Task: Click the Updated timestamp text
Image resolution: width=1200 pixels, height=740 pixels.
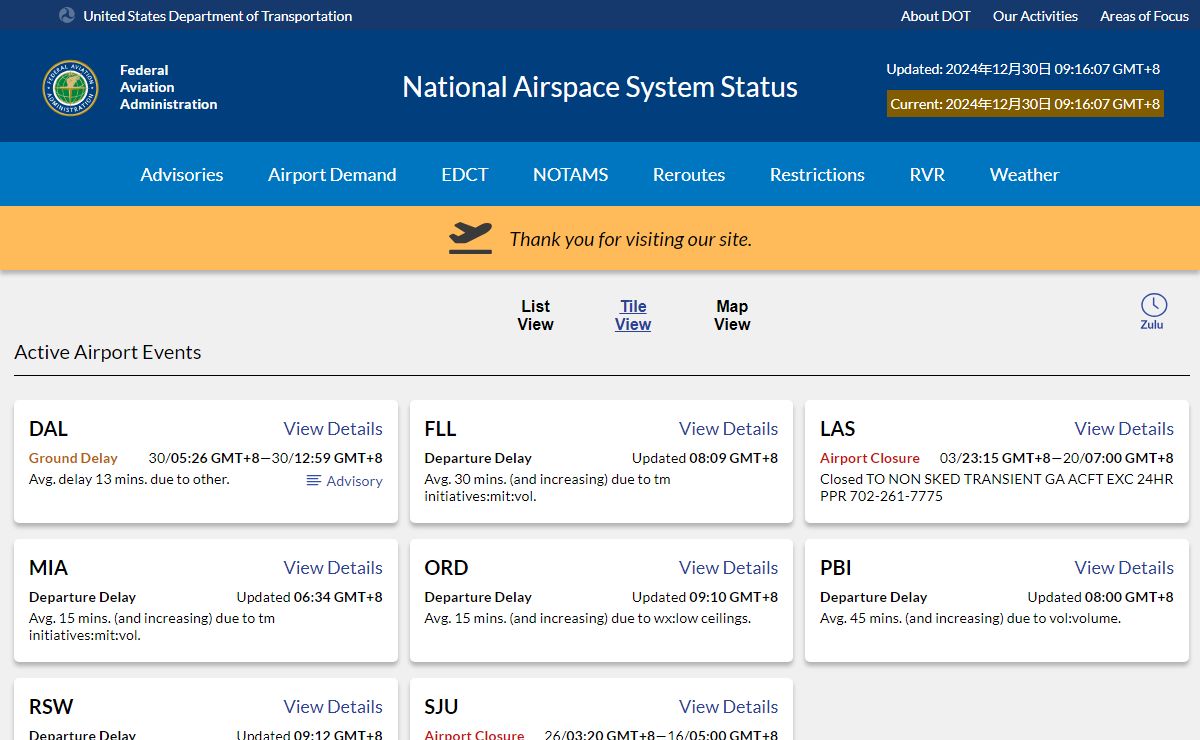Action: [x=1023, y=69]
